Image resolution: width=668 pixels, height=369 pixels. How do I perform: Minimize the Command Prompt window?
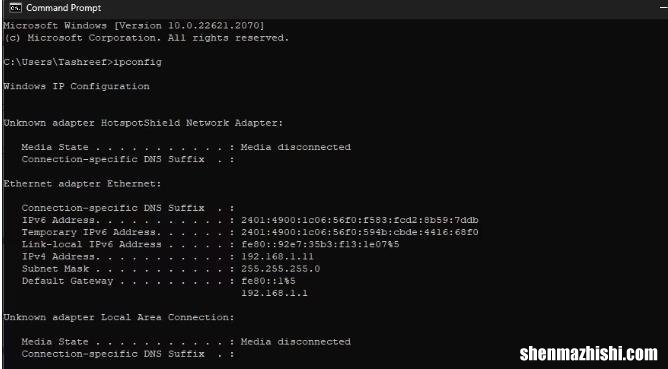coord(663,8)
